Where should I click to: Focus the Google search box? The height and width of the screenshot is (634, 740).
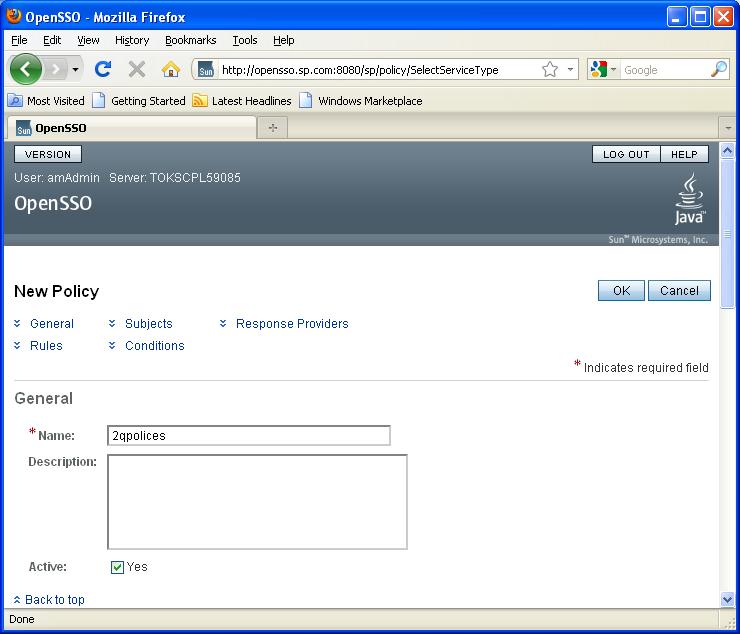(664, 70)
